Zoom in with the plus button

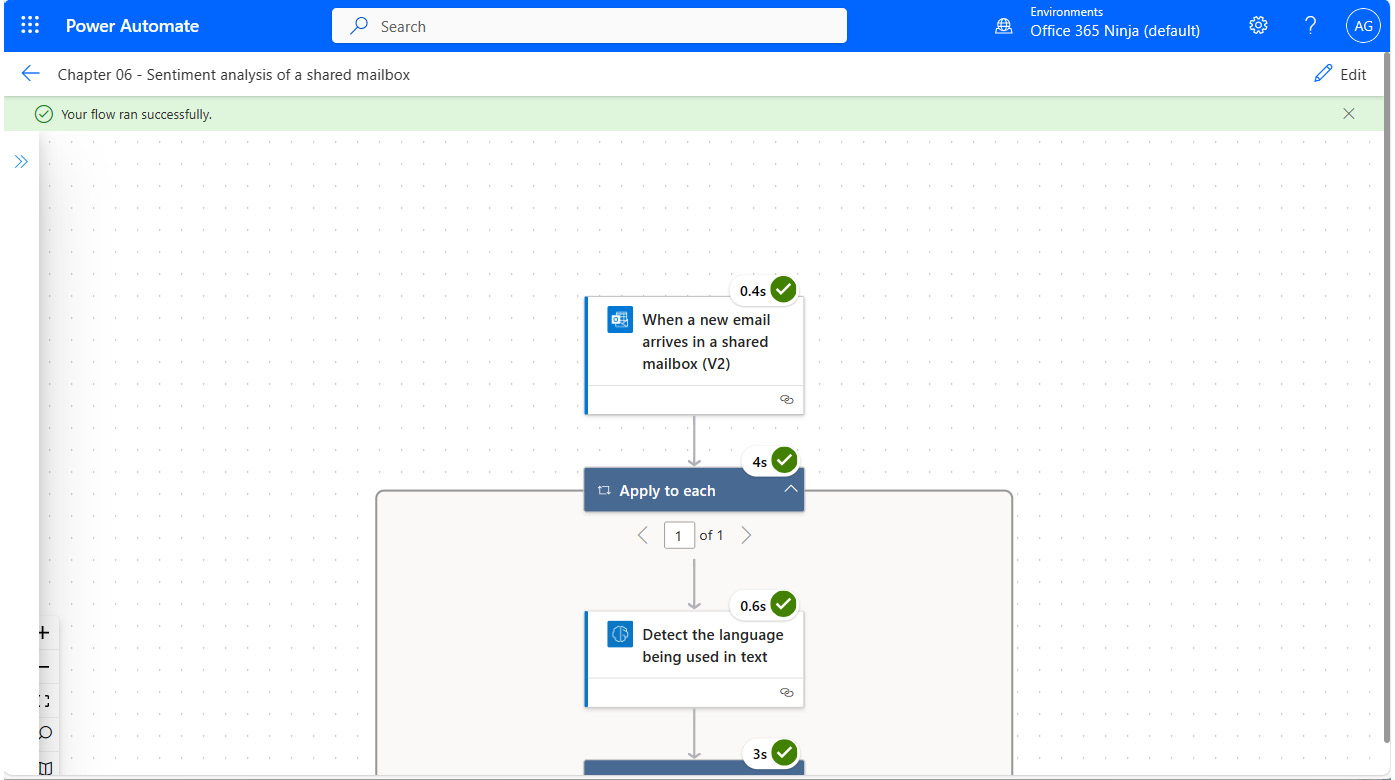tap(44, 633)
